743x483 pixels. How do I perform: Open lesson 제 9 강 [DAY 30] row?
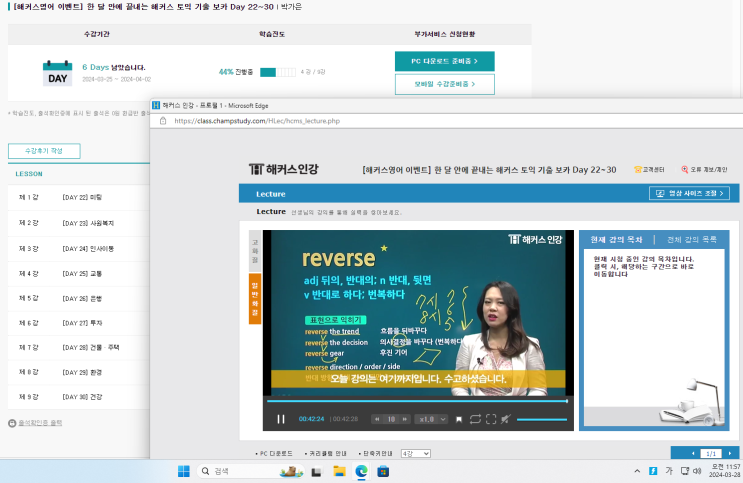tap(79, 397)
